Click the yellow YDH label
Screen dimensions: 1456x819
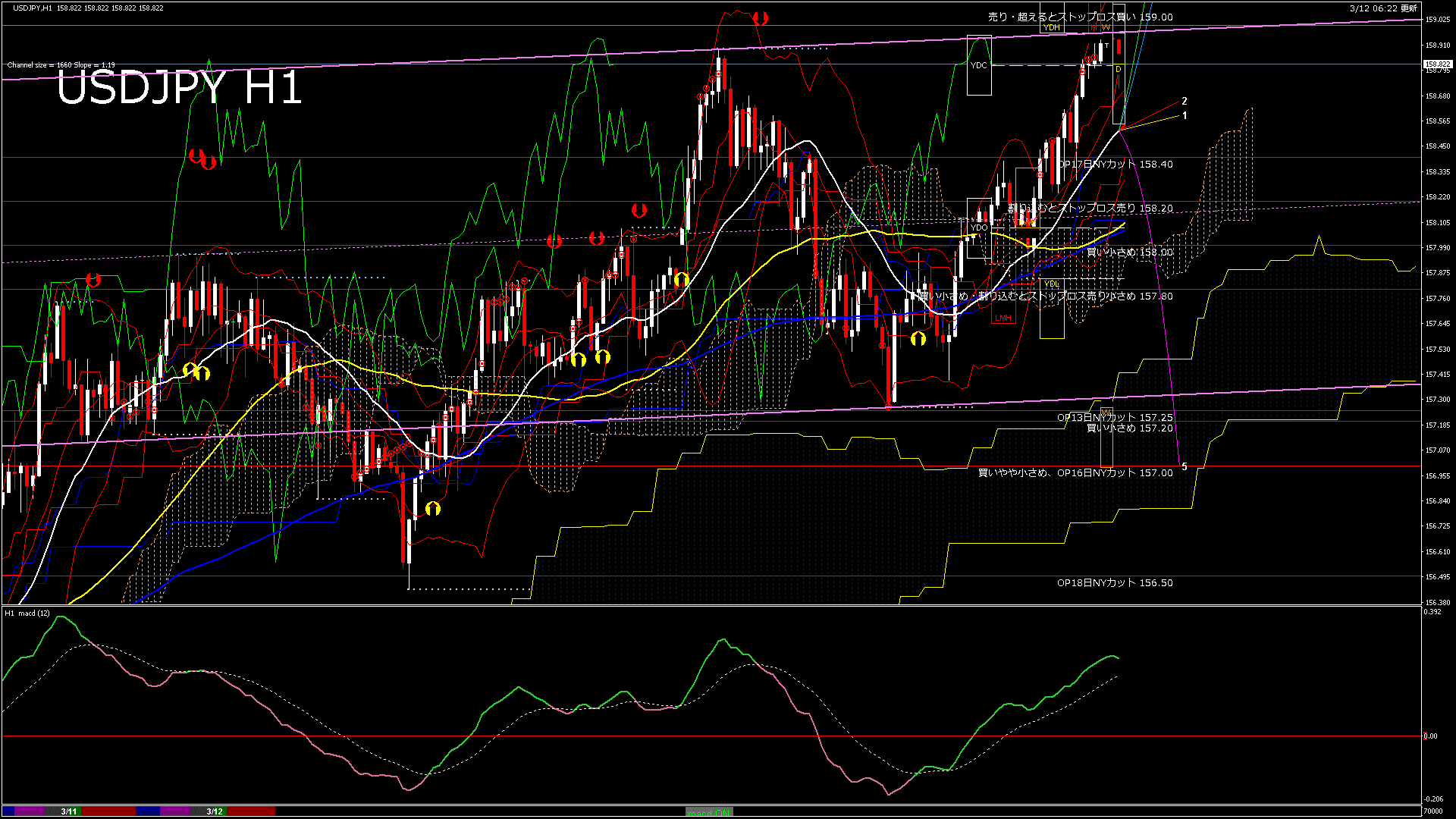coord(1051,28)
